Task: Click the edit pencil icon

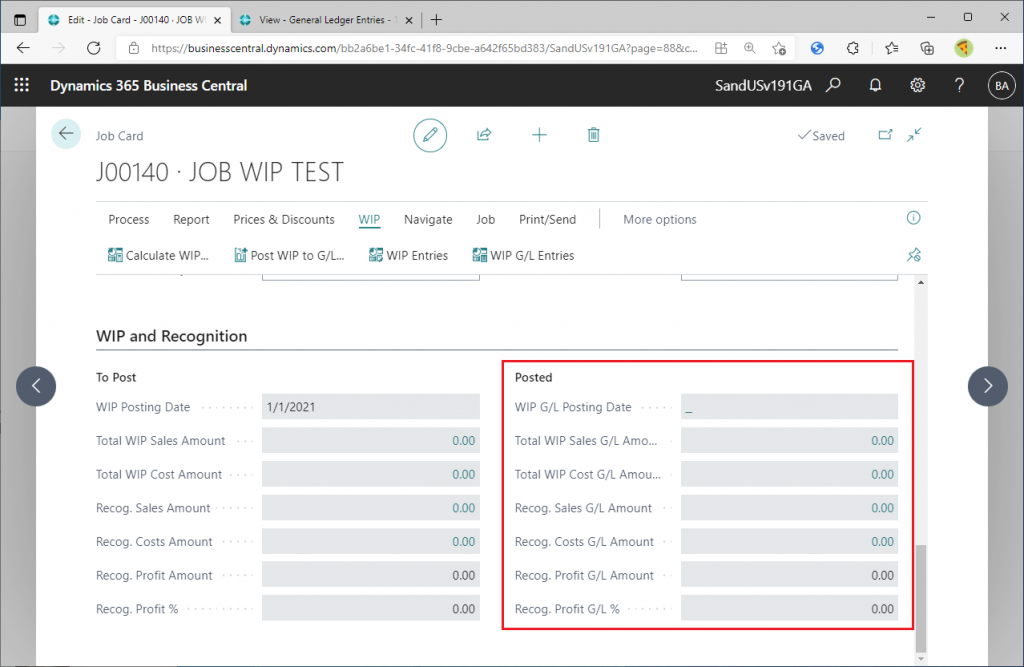Action: [430, 135]
